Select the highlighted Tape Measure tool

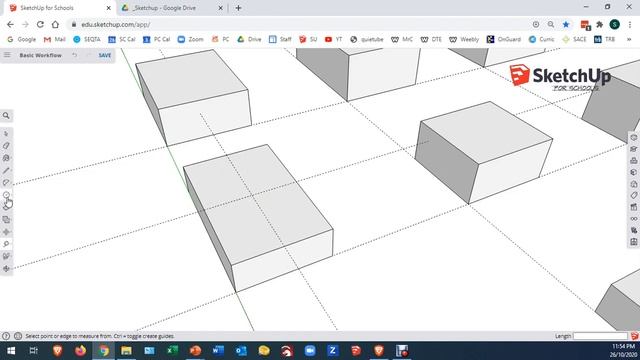pyautogui.click(x=6, y=244)
